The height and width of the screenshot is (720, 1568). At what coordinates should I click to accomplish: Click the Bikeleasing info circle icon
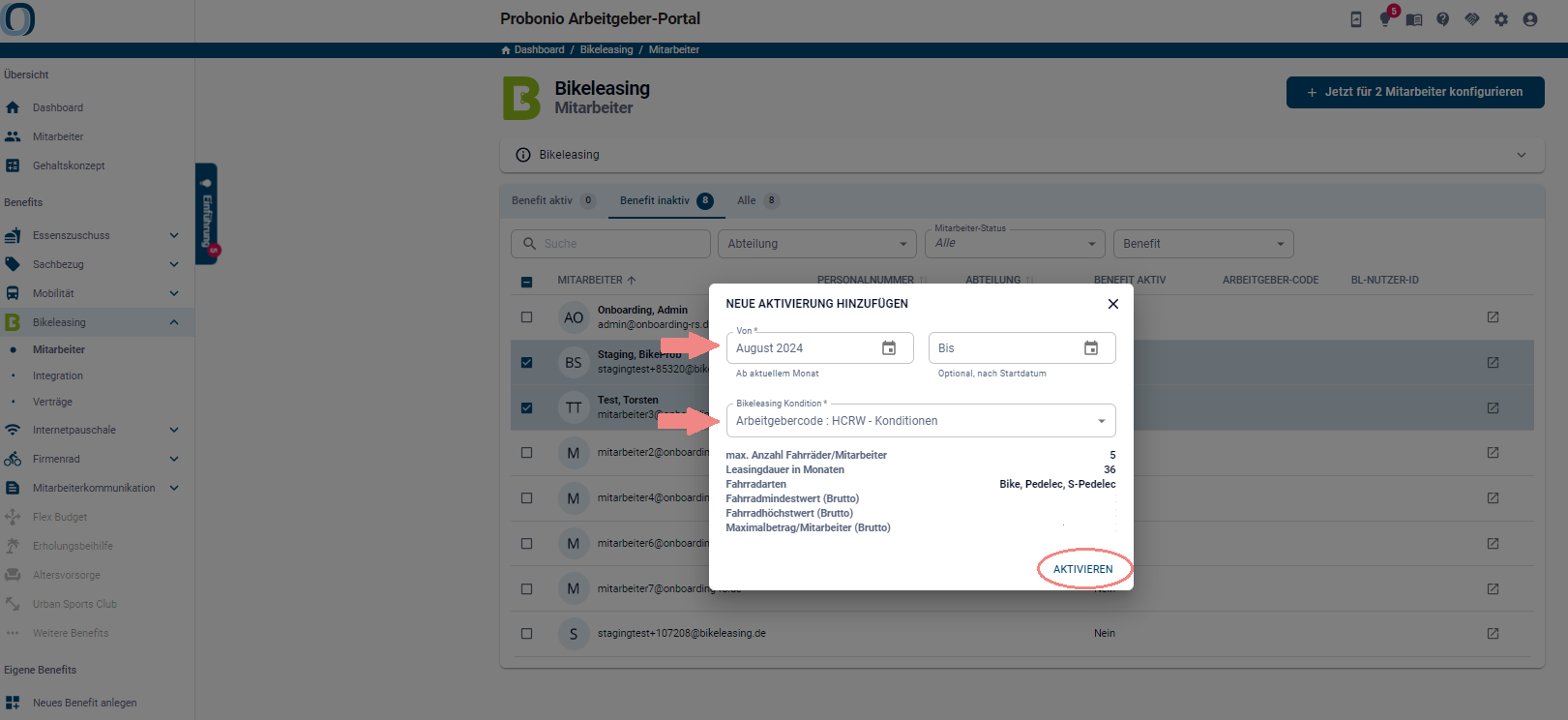click(x=523, y=155)
